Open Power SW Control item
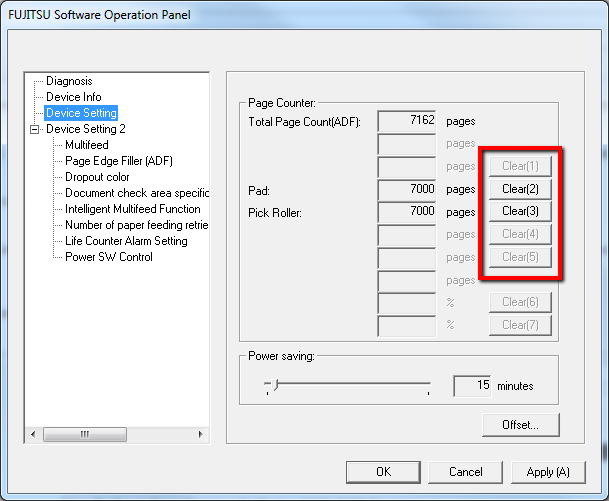609x501 pixels. click(109, 257)
